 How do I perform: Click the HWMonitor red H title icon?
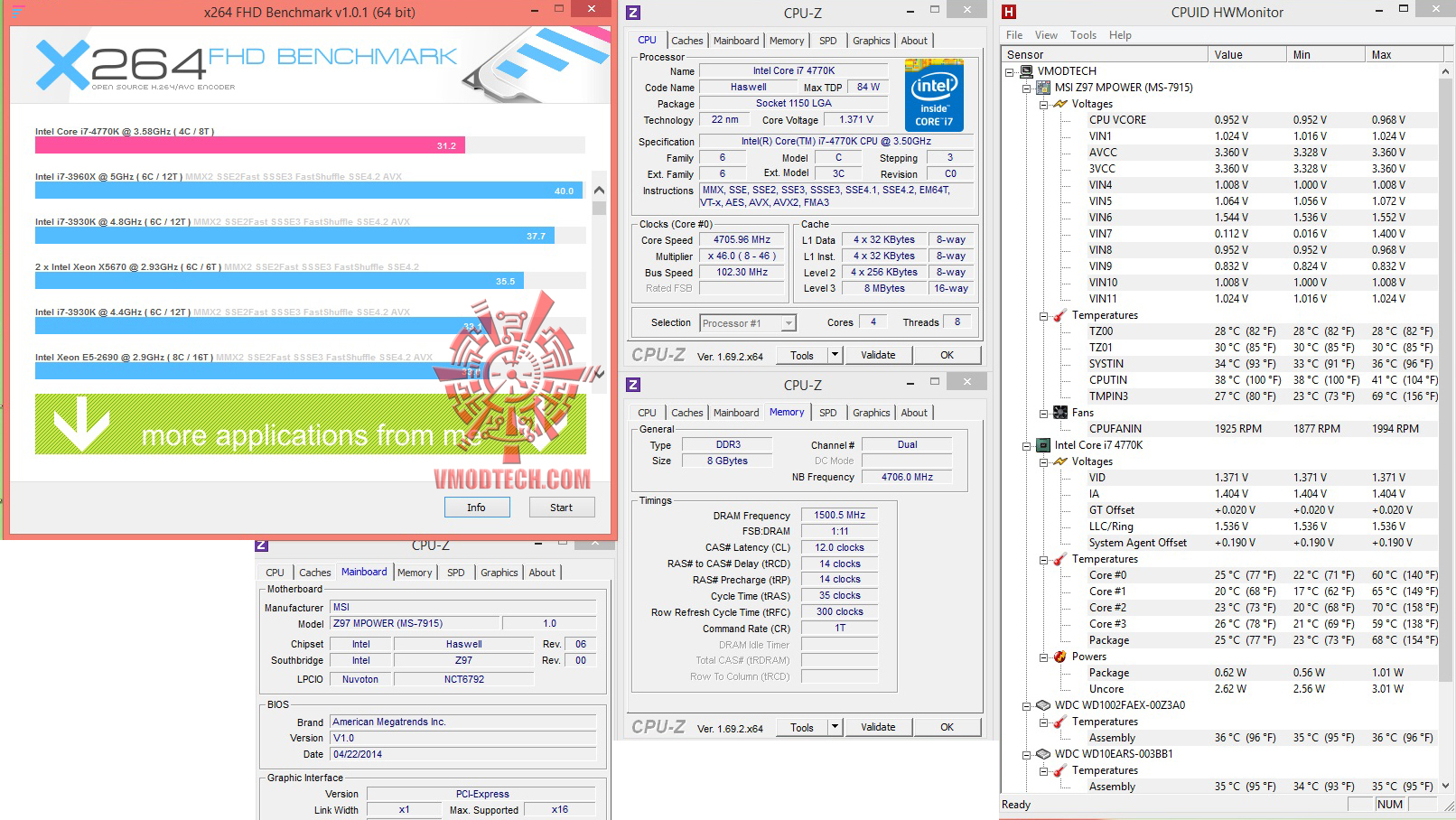pyautogui.click(x=1009, y=12)
